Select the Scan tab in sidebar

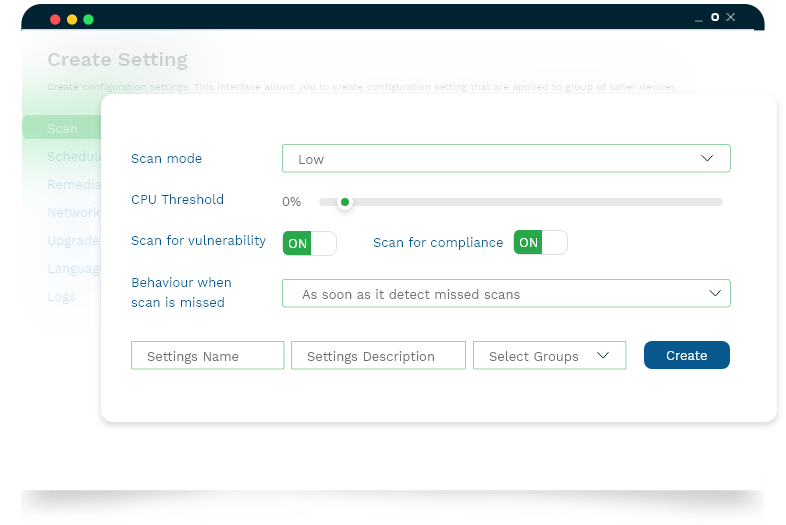[62, 128]
